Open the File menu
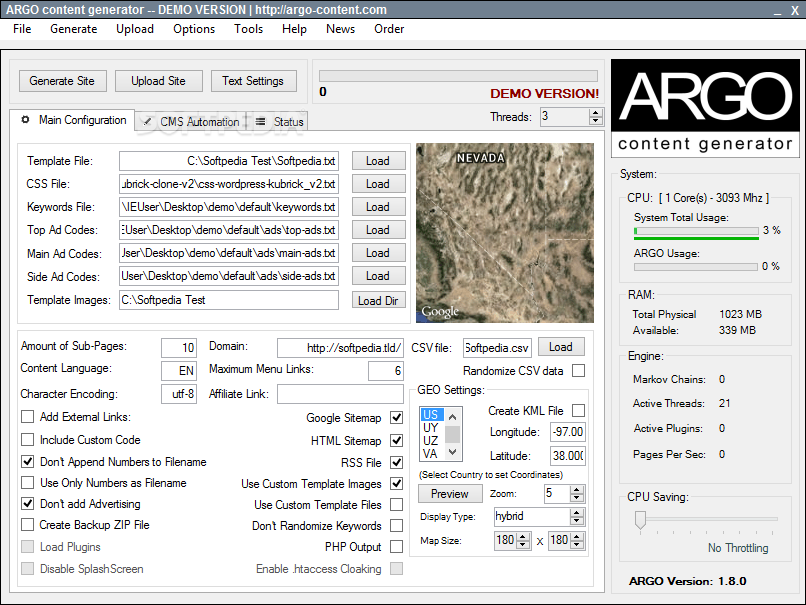Image resolution: width=806 pixels, height=605 pixels. tap(22, 29)
